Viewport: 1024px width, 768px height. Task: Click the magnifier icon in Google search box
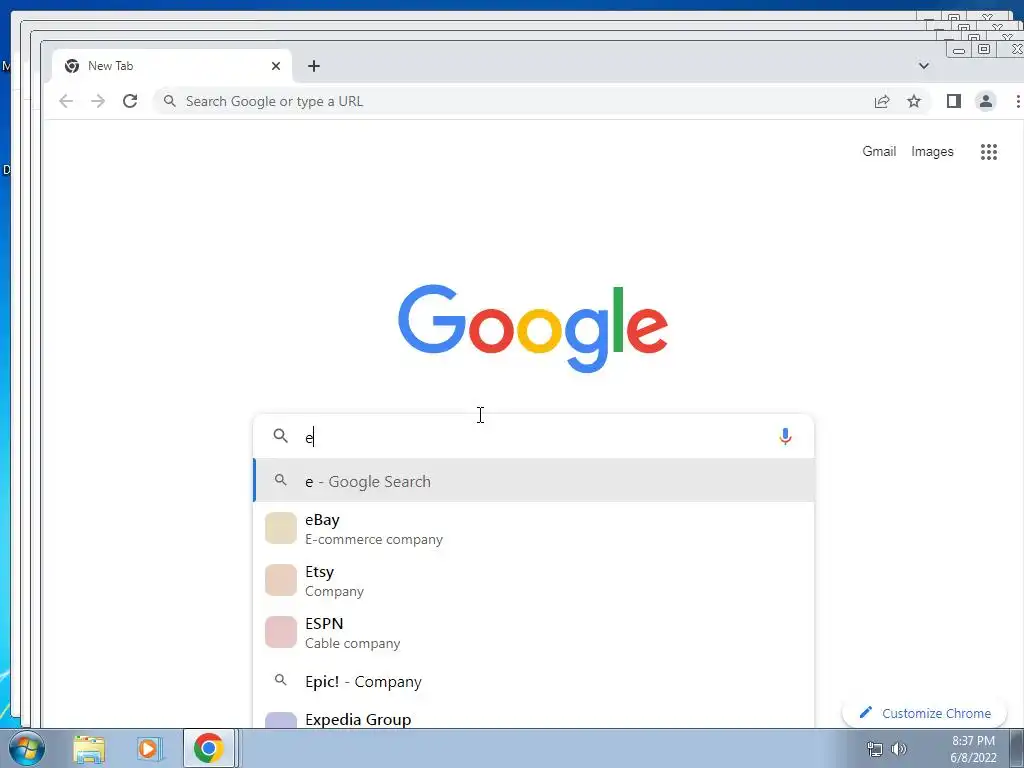click(x=280, y=436)
